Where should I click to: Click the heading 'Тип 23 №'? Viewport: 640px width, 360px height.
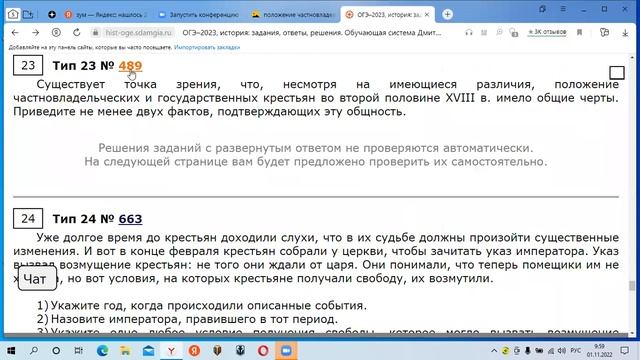(x=83, y=66)
